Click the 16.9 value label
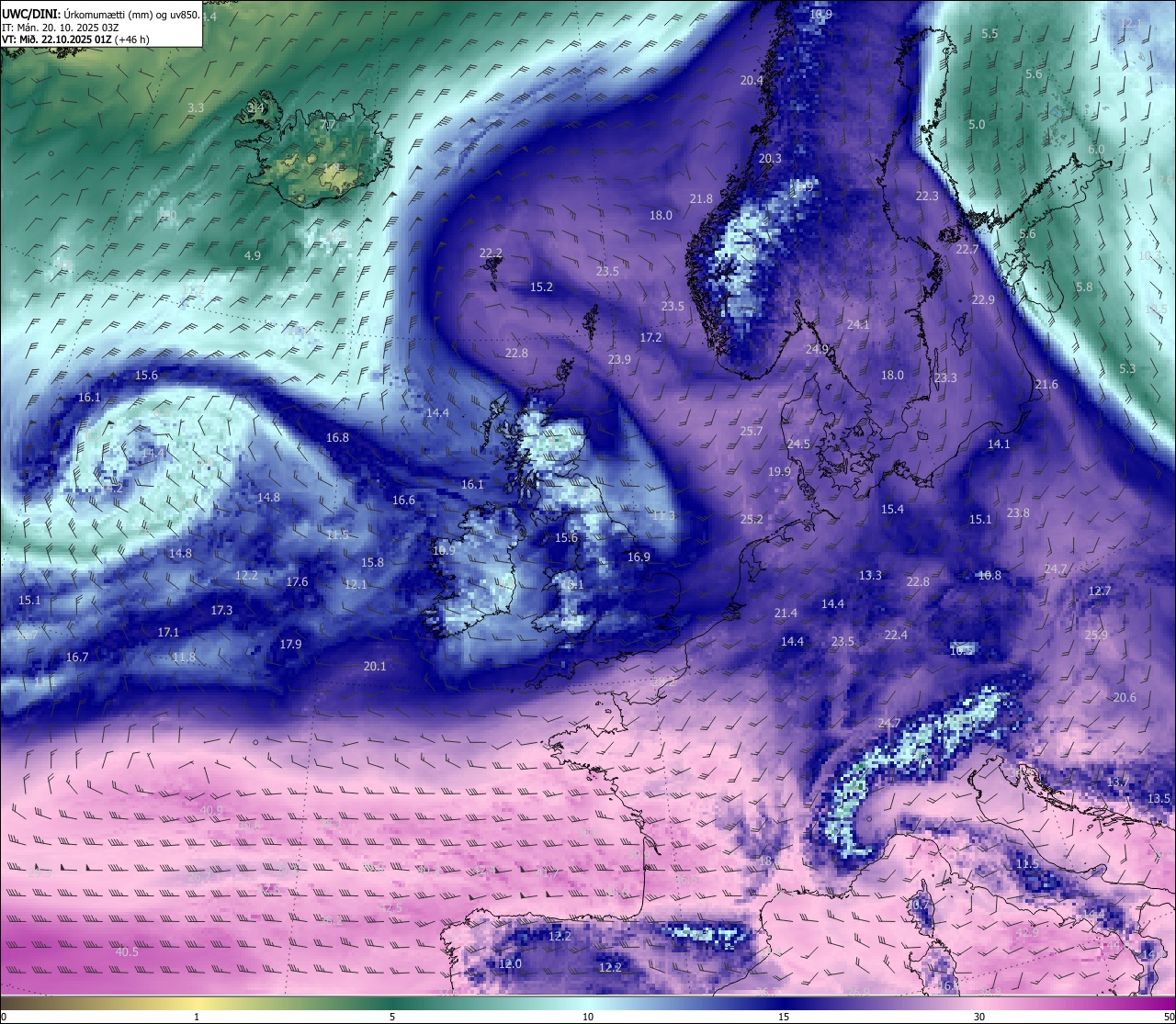The width and height of the screenshot is (1176, 1024). click(x=639, y=557)
